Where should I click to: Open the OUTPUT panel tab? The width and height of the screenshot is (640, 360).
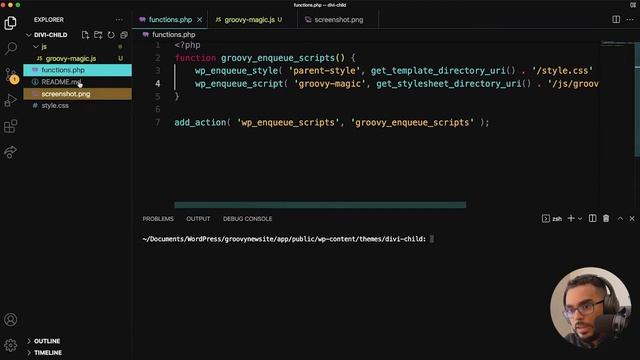tap(198, 219)
